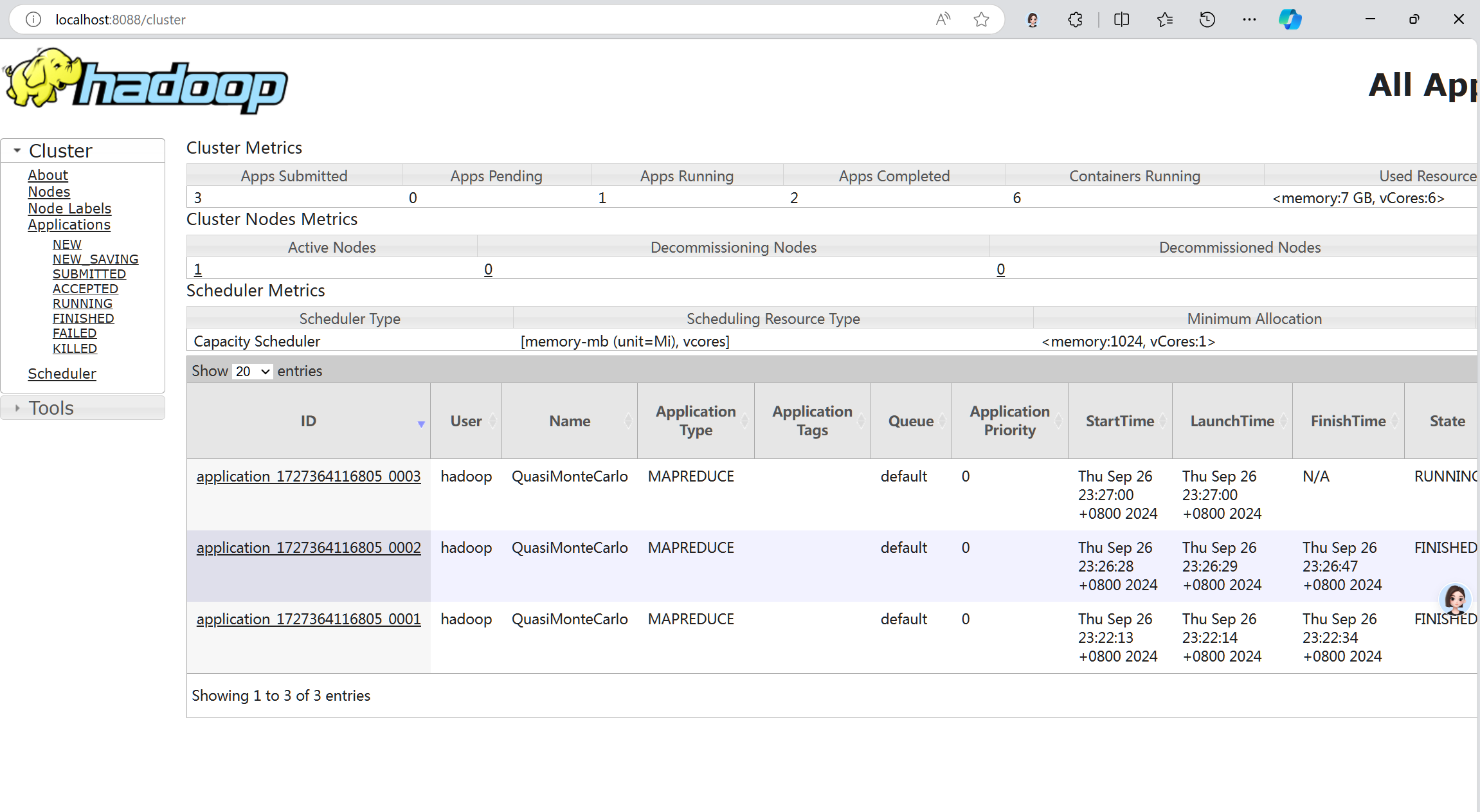
Task: Click the Hadoop elephant logo
Action: point(146,81)
